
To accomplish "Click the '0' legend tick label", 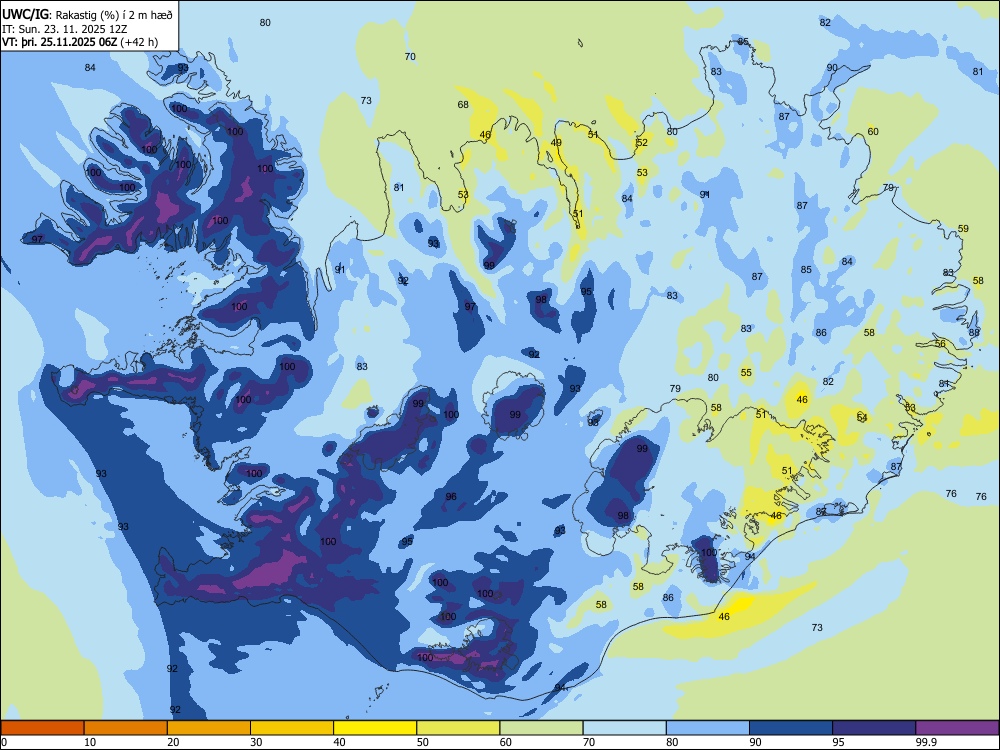I will (4, 742).
